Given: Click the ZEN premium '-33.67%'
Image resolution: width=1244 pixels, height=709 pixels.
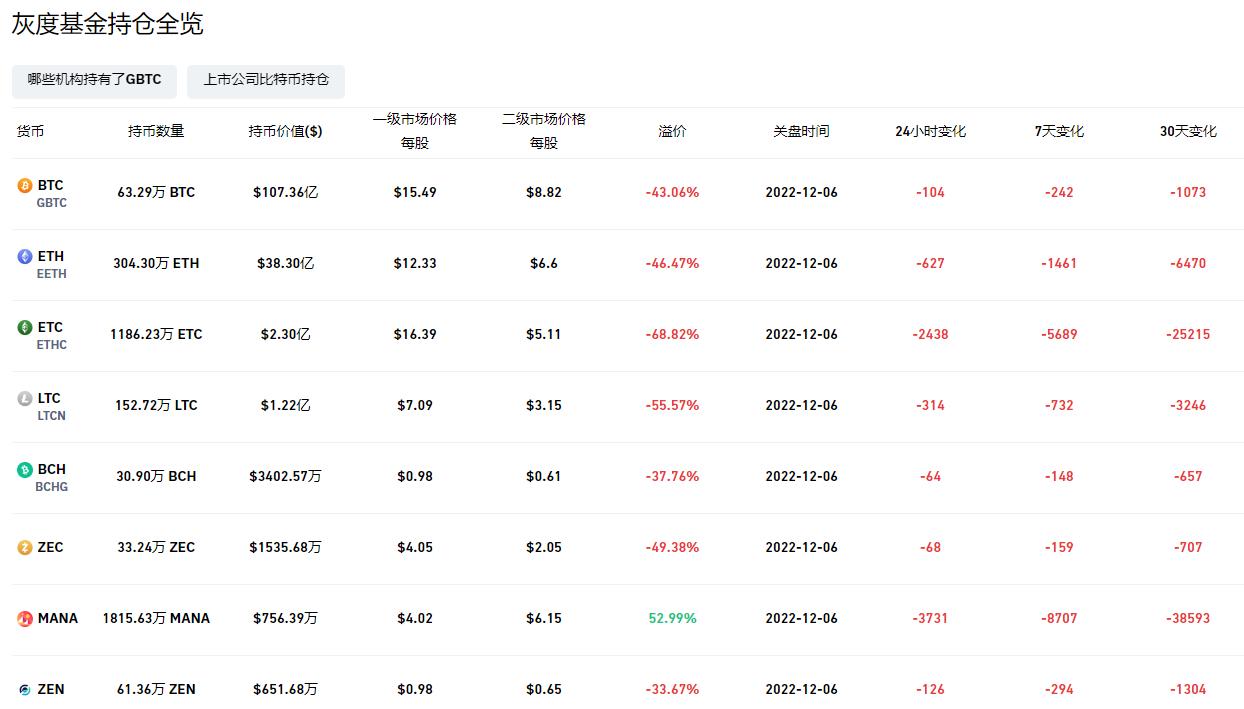Looking at the screenshot, I should 672,689.
